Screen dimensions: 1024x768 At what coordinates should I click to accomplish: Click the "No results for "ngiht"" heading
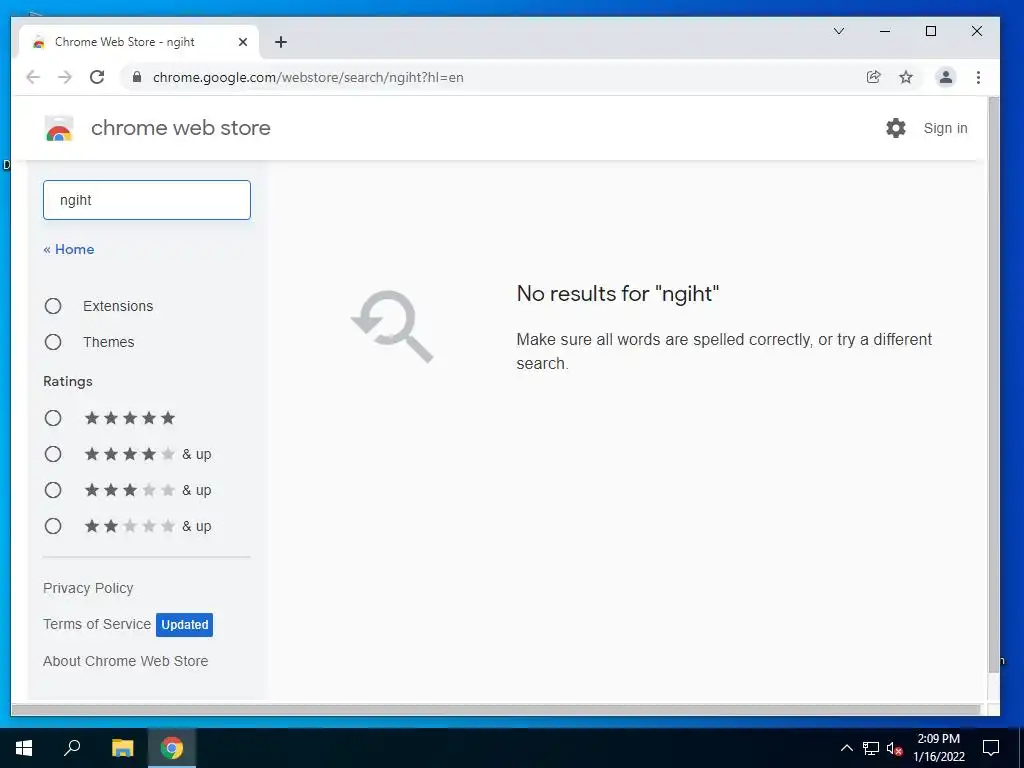(618, 294)
